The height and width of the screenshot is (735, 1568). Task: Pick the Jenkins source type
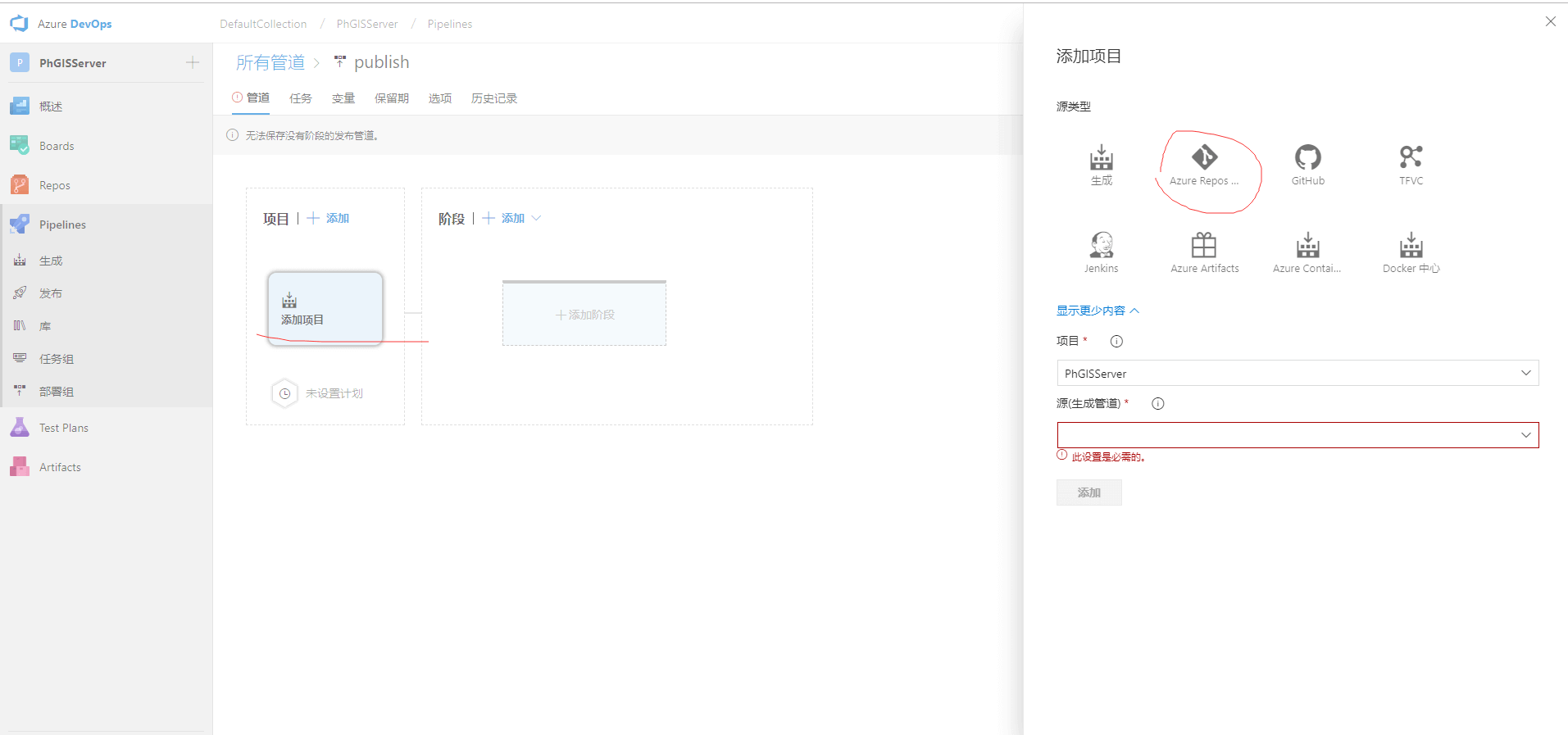coord(1101,252)
